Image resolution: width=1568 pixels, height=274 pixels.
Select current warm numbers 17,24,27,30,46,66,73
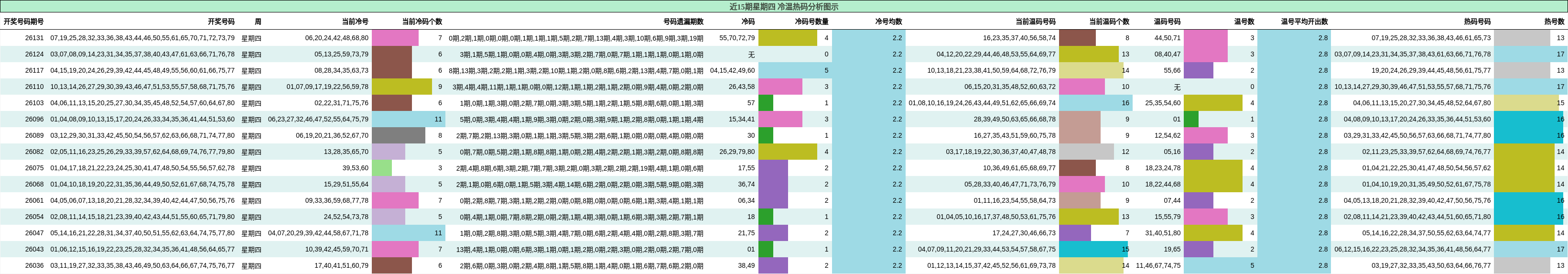[x=1024, y=232]
